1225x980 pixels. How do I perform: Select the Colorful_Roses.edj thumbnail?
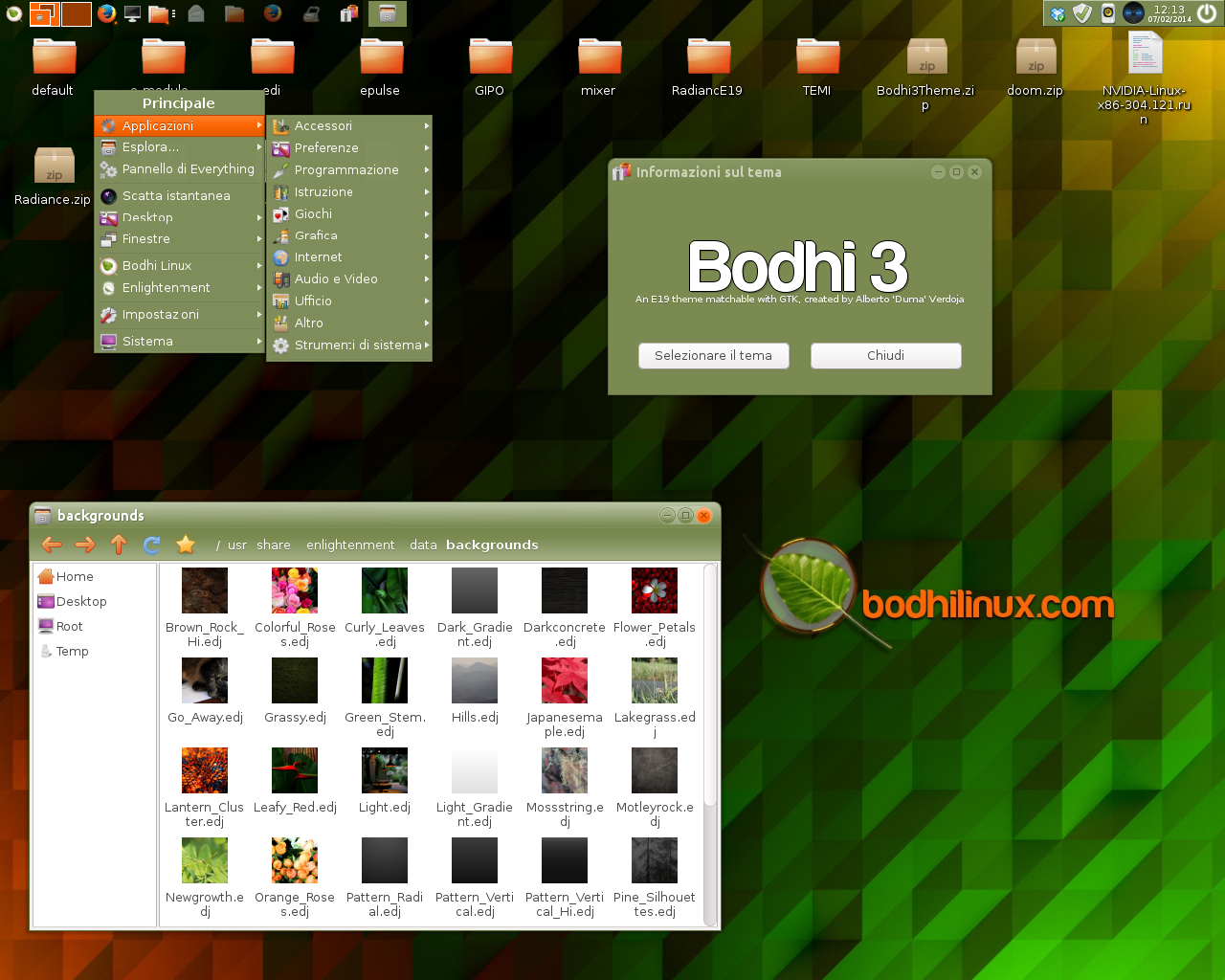295,609
